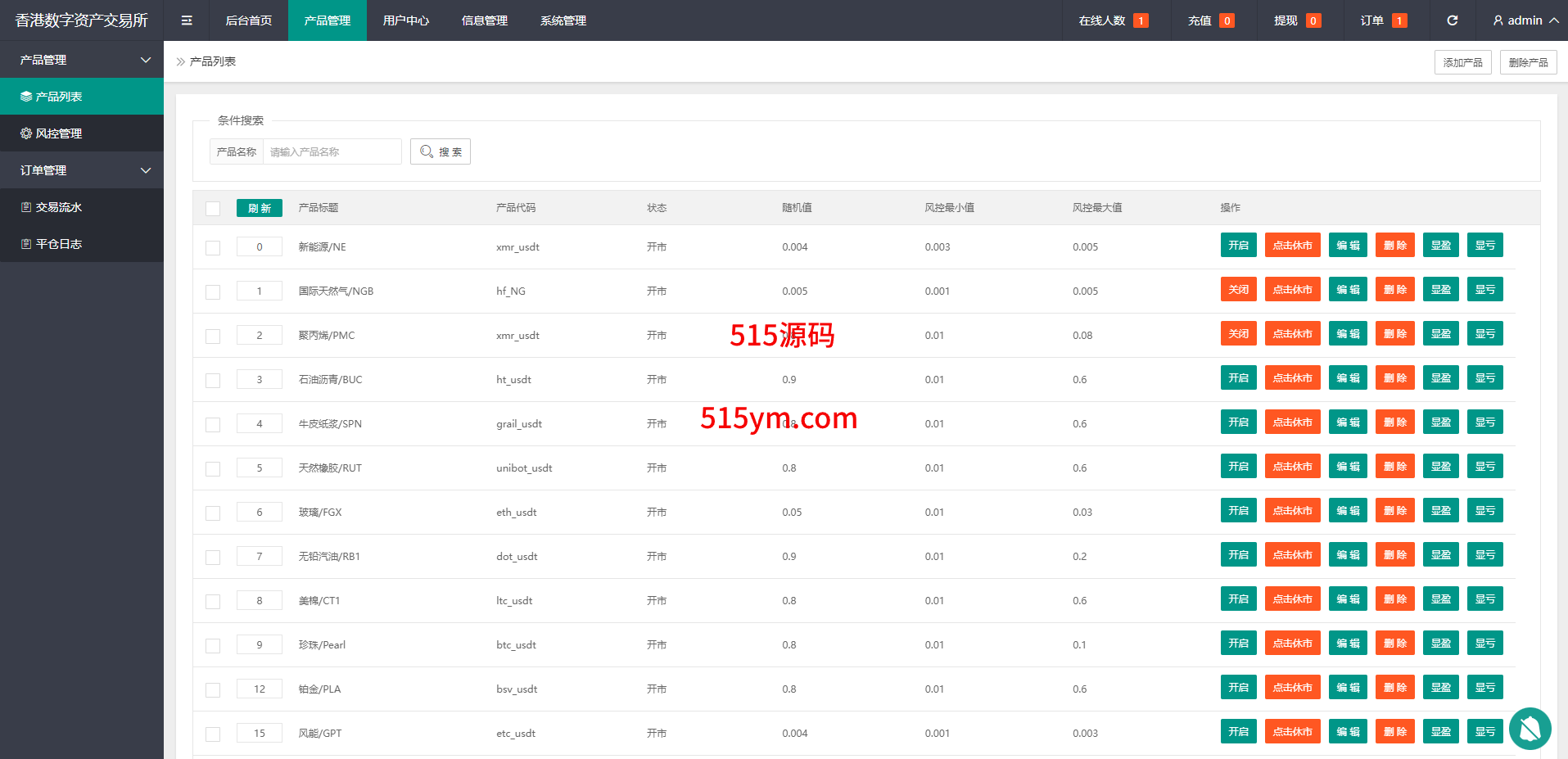Open the floating notification bell icon

pos(1530,728)
